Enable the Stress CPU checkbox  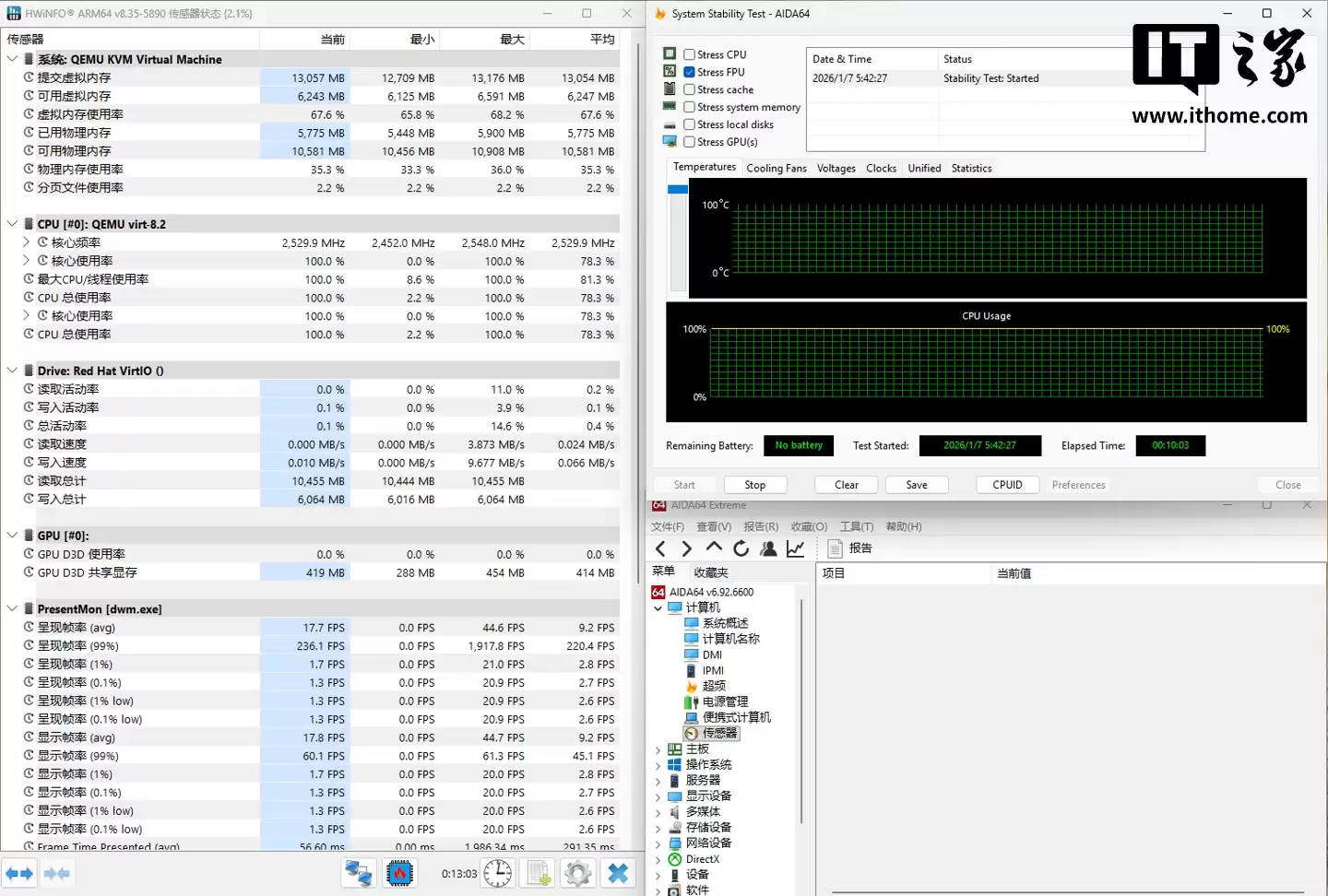(689, 54)
